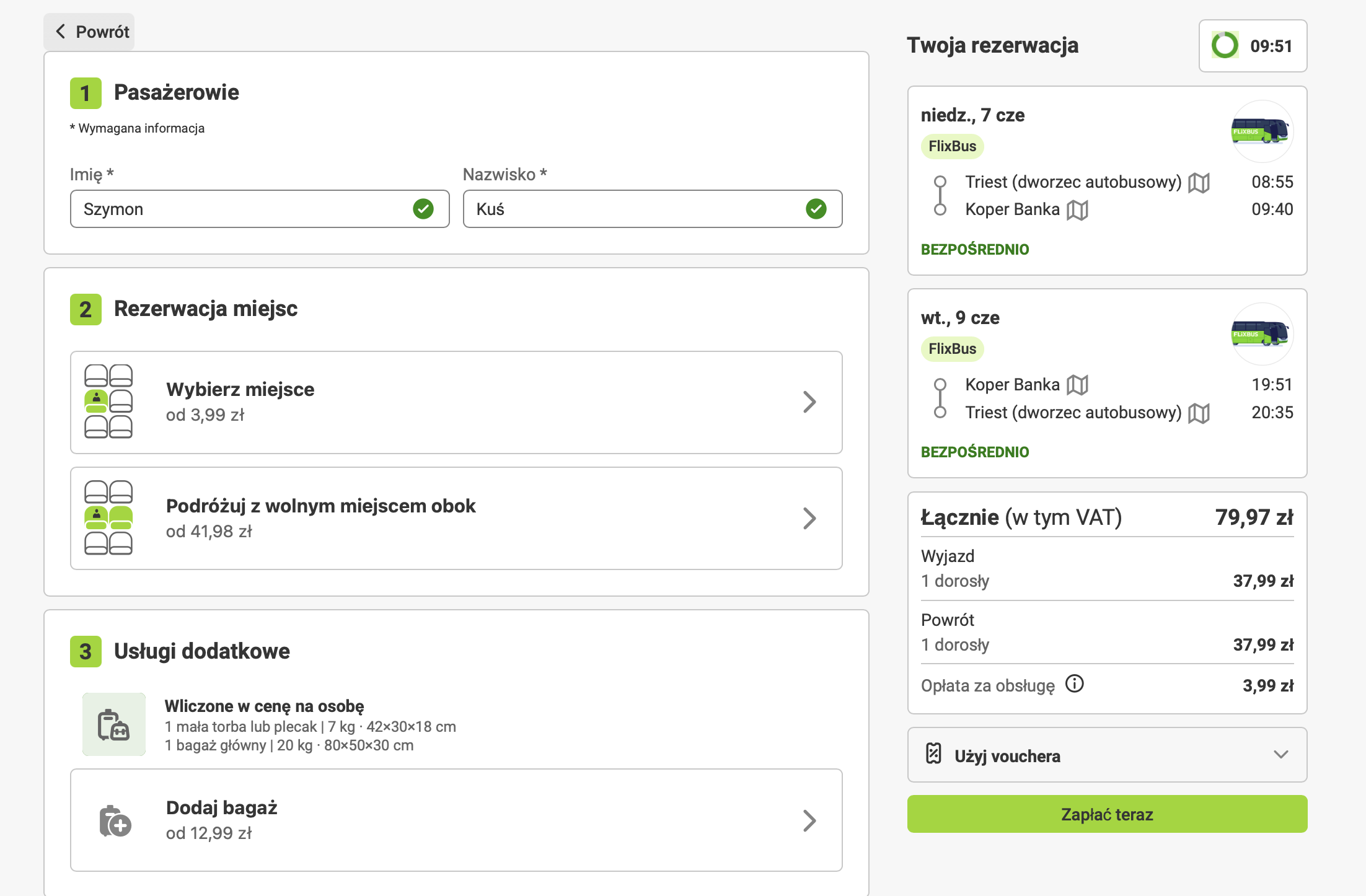Click the service fee 3,99 zł amount
The width and height of the screenshot is (1366, 896).
click(x=1268, y=686)
